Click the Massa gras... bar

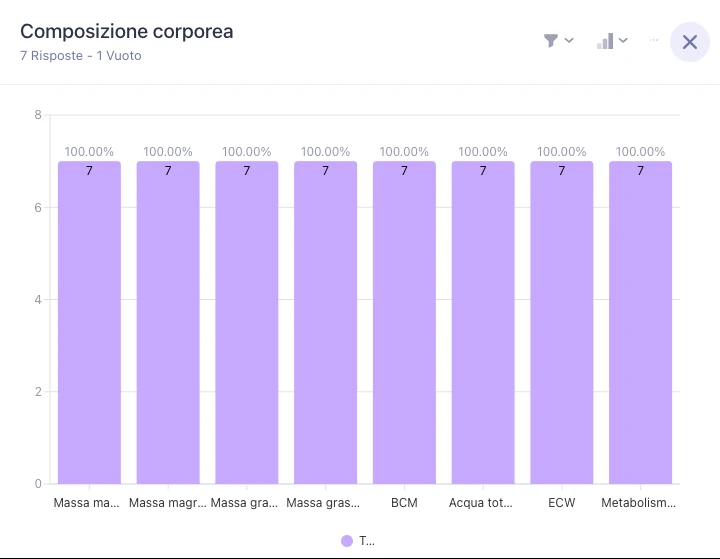coord(326,322)
